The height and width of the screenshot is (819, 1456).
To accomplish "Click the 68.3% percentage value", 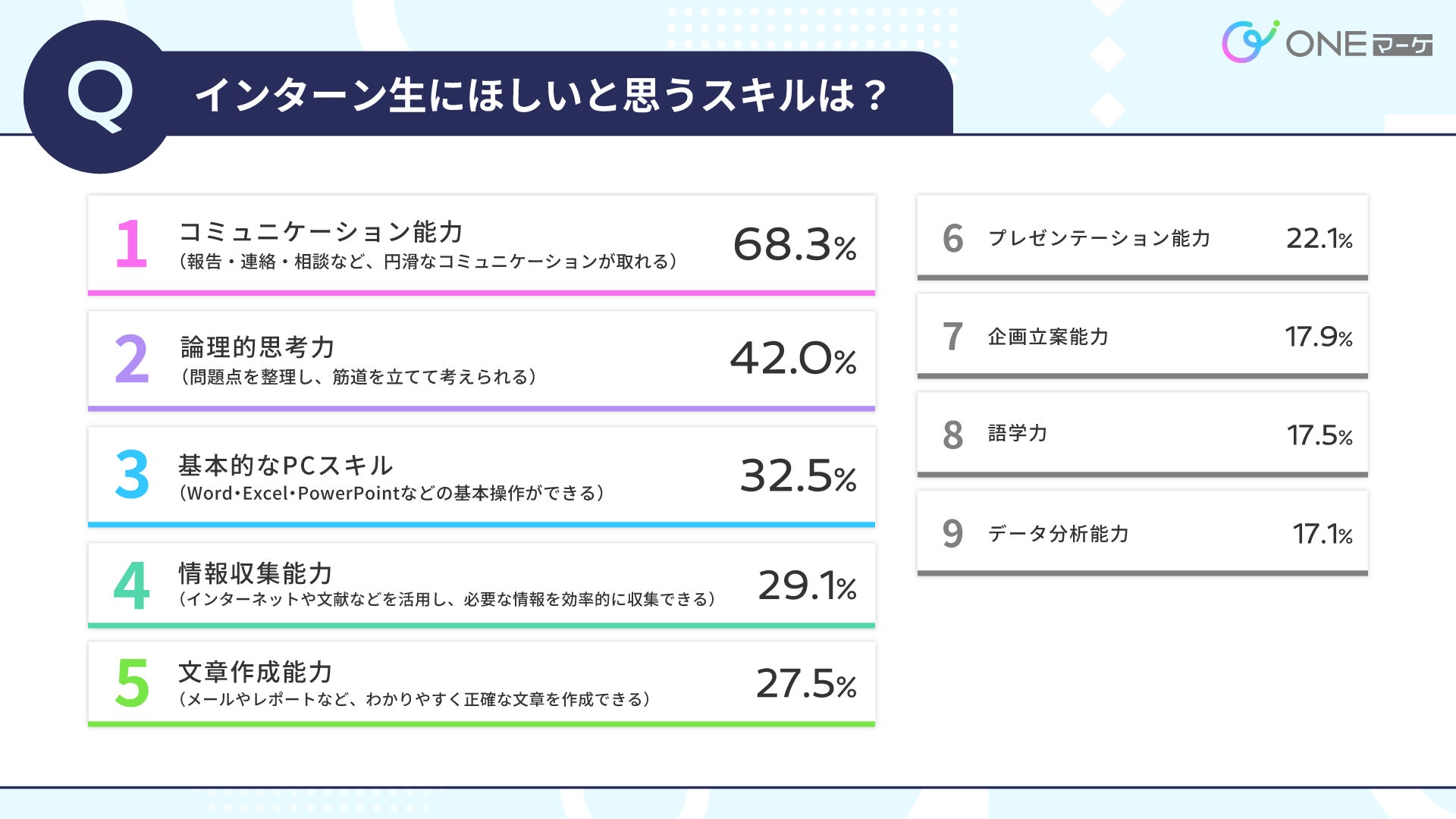I will (794, 245).
